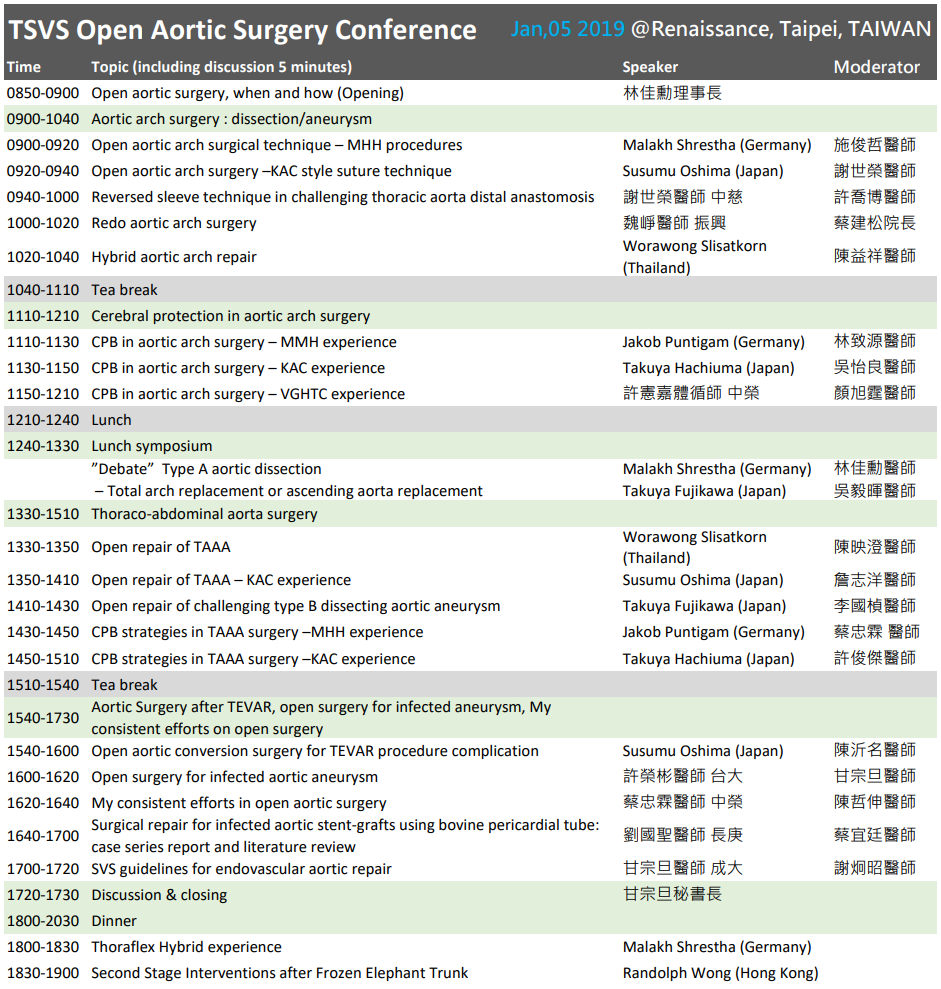Click the "Moderator" column header
Image resolution: width=941 pixels, height=989 pixels.
point(877,67)
